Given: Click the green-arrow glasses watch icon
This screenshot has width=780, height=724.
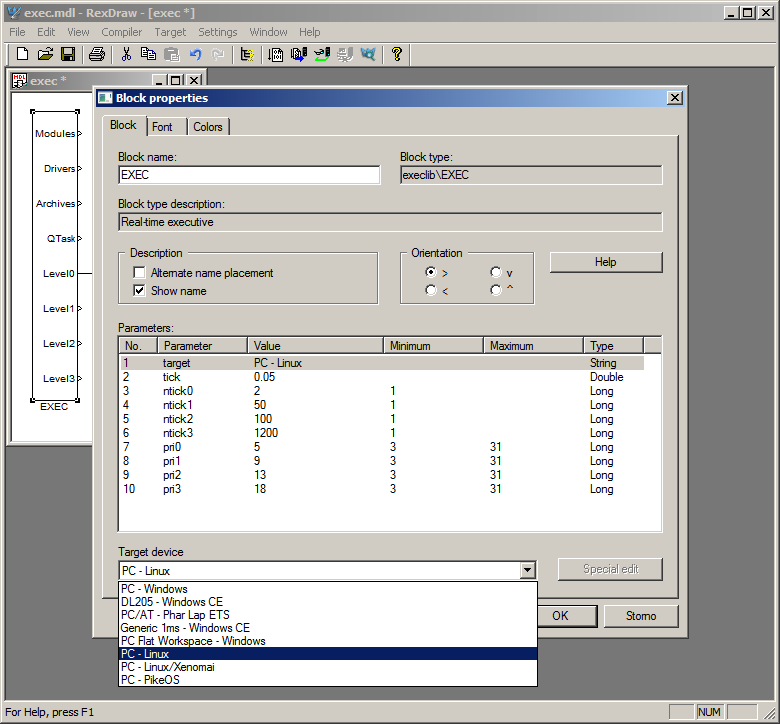Looking at the screenshot, I should [x=322, y=54].
